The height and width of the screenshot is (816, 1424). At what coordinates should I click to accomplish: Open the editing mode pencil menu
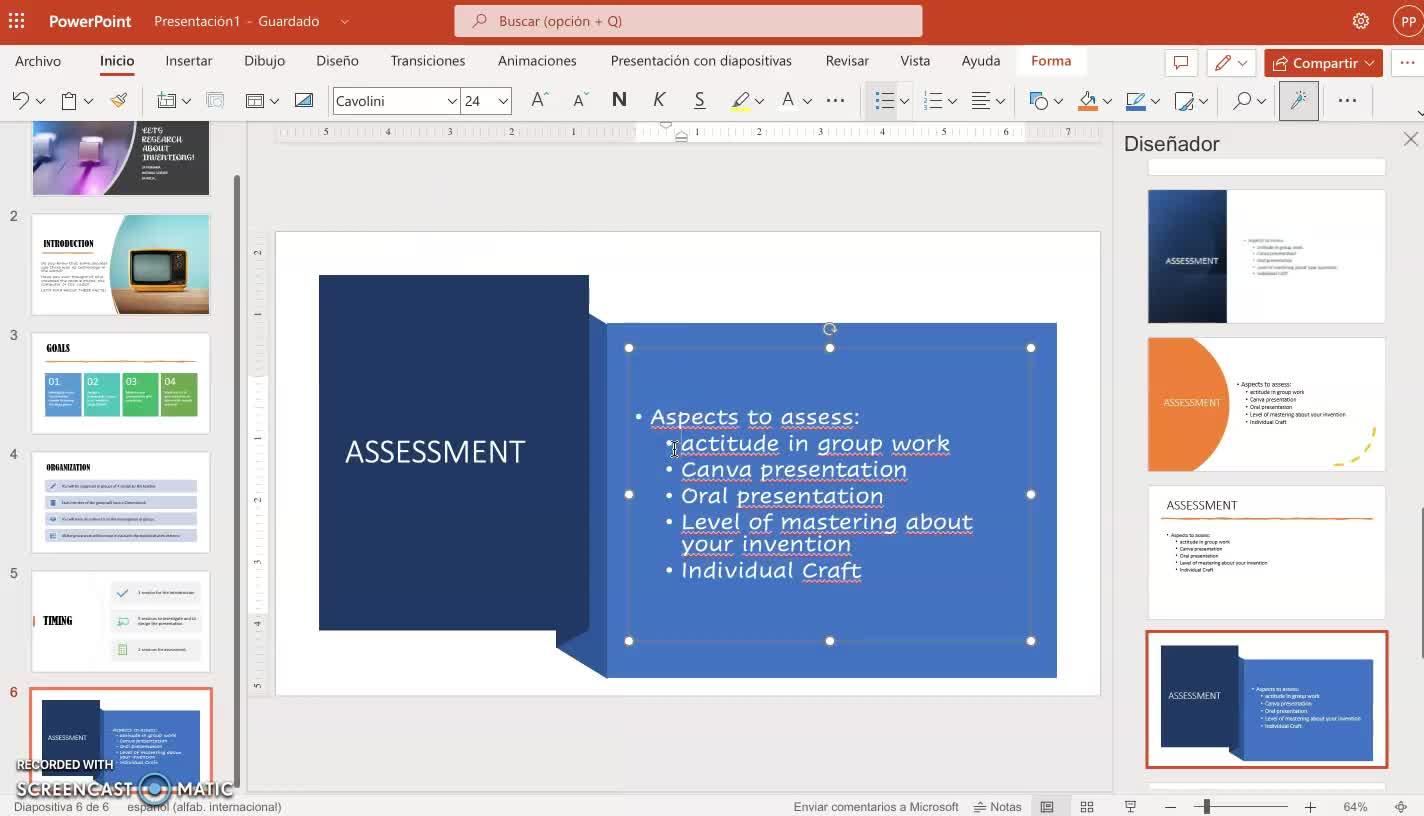tap(1231, 63)
